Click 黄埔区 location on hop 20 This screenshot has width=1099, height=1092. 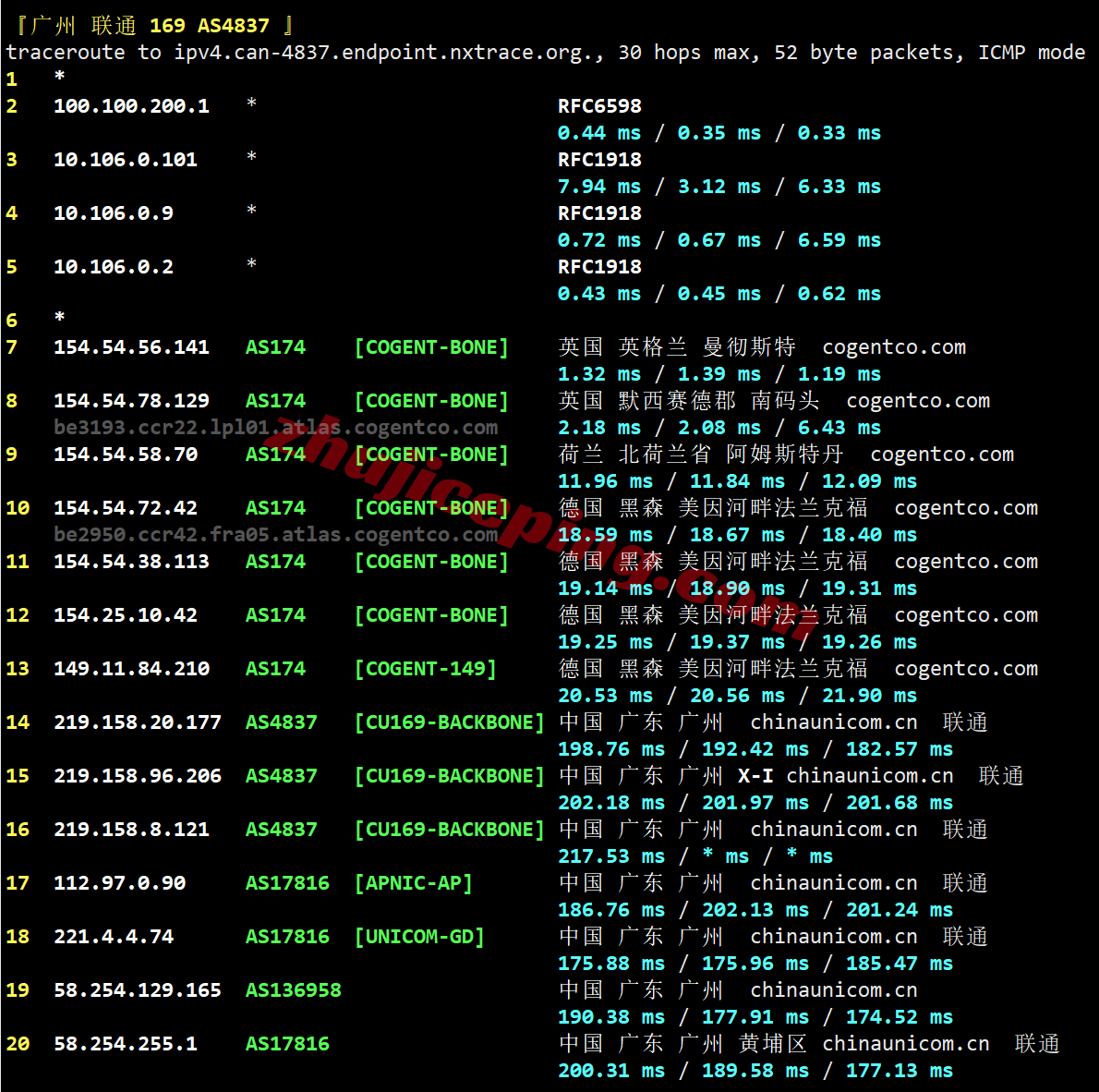772,1044
